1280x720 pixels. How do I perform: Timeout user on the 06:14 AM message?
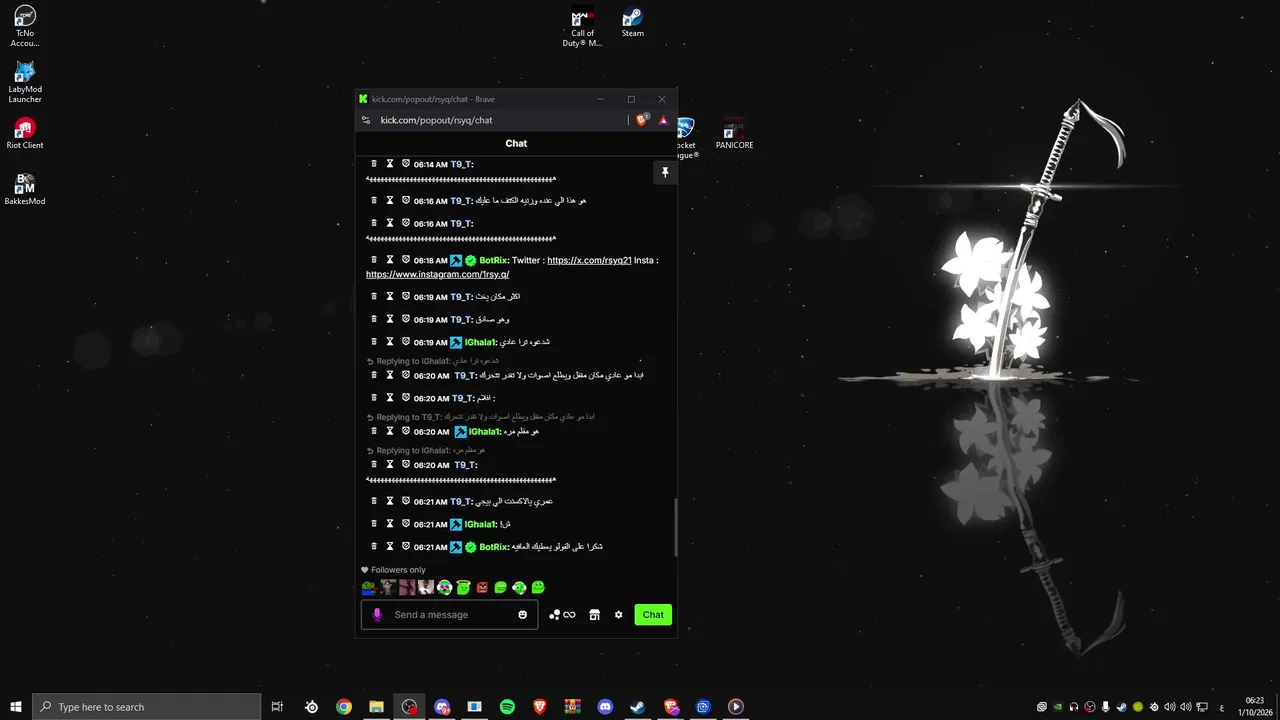pos(390,164)
